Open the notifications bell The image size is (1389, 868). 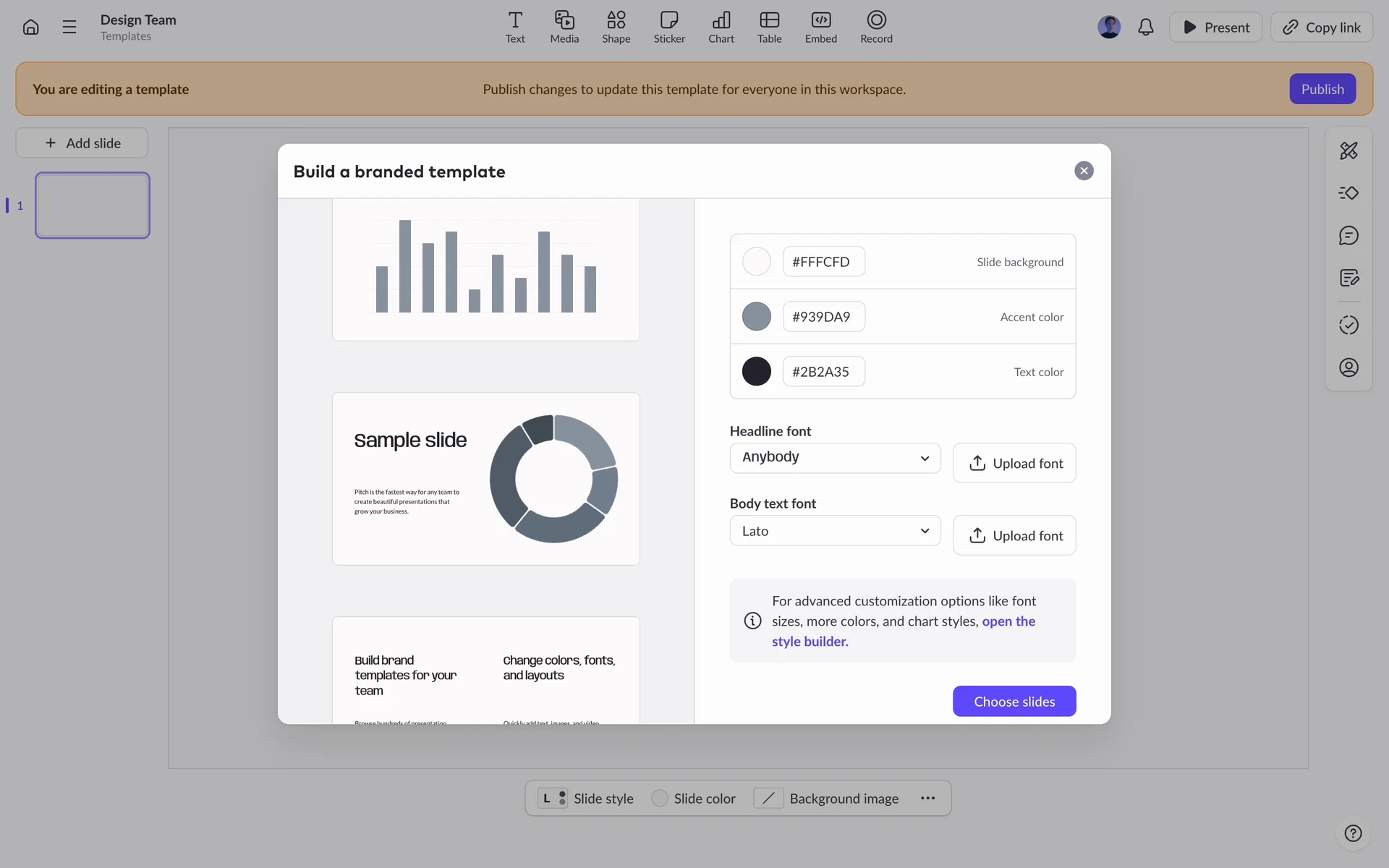(1145, 27)
